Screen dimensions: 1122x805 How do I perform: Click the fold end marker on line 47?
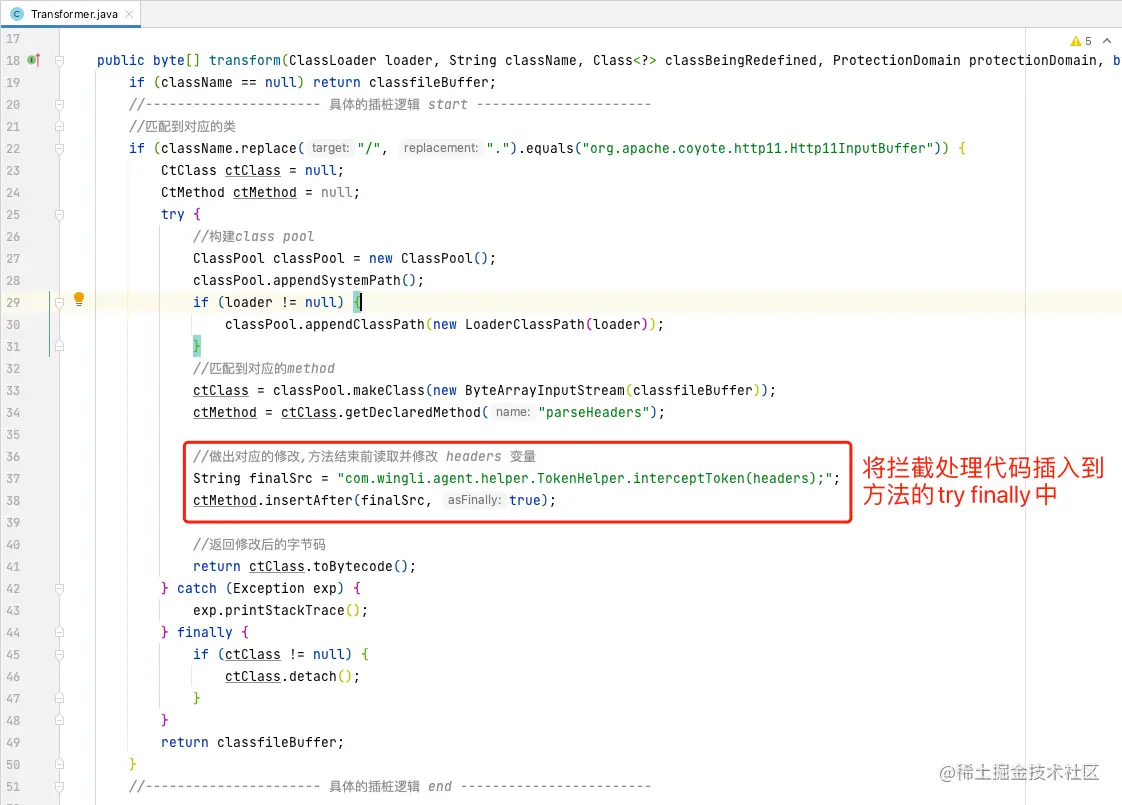tap(59, 698)
